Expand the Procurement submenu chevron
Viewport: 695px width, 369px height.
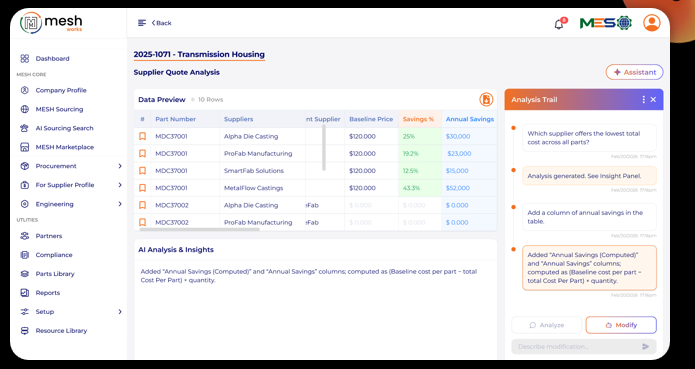[120, 166]
